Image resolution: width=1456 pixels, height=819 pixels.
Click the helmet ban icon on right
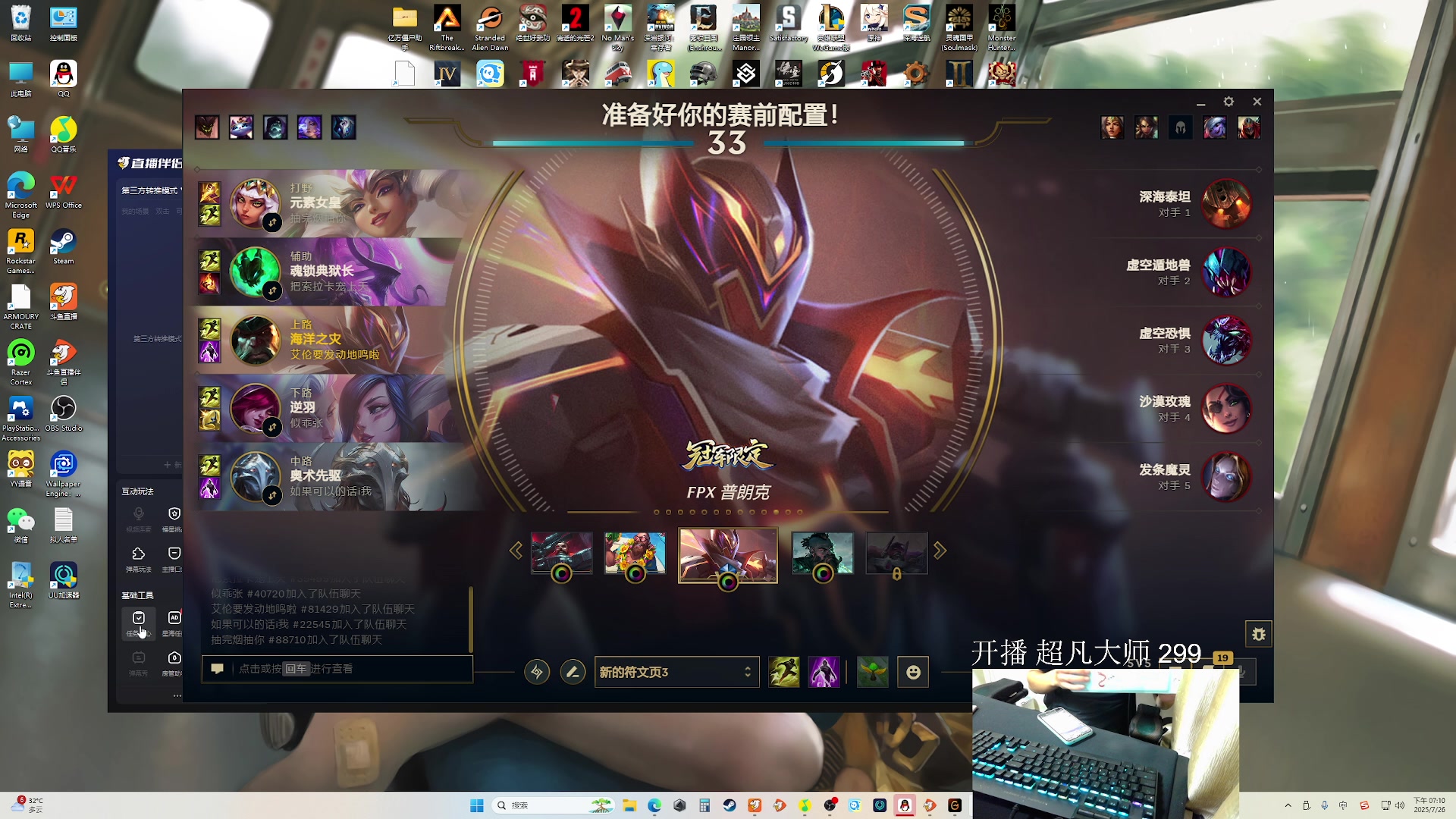click(1180, 127)
